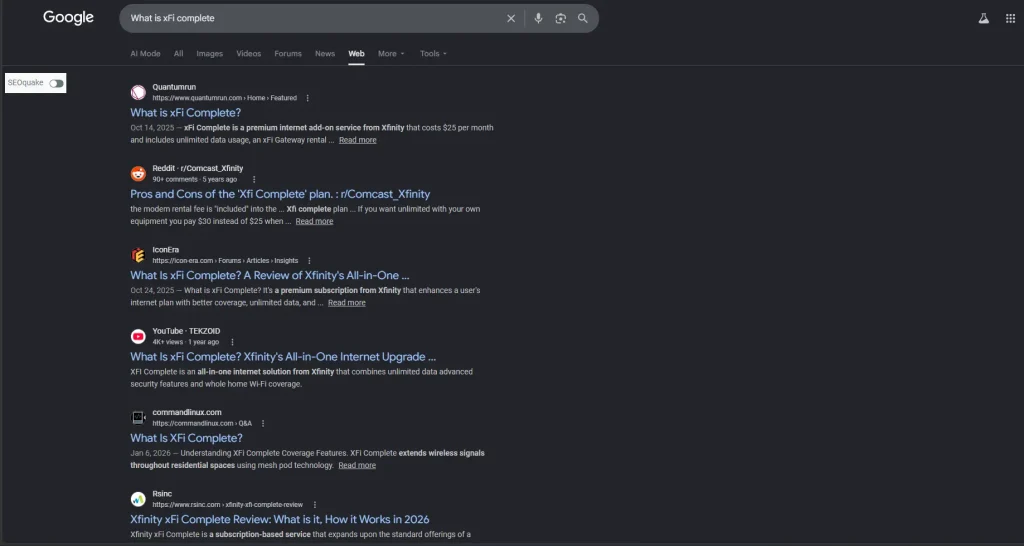Expand the More dropdown
The width and height of the screenshot is (1024, 546).
pyautogui.click(x=391, y=54)
